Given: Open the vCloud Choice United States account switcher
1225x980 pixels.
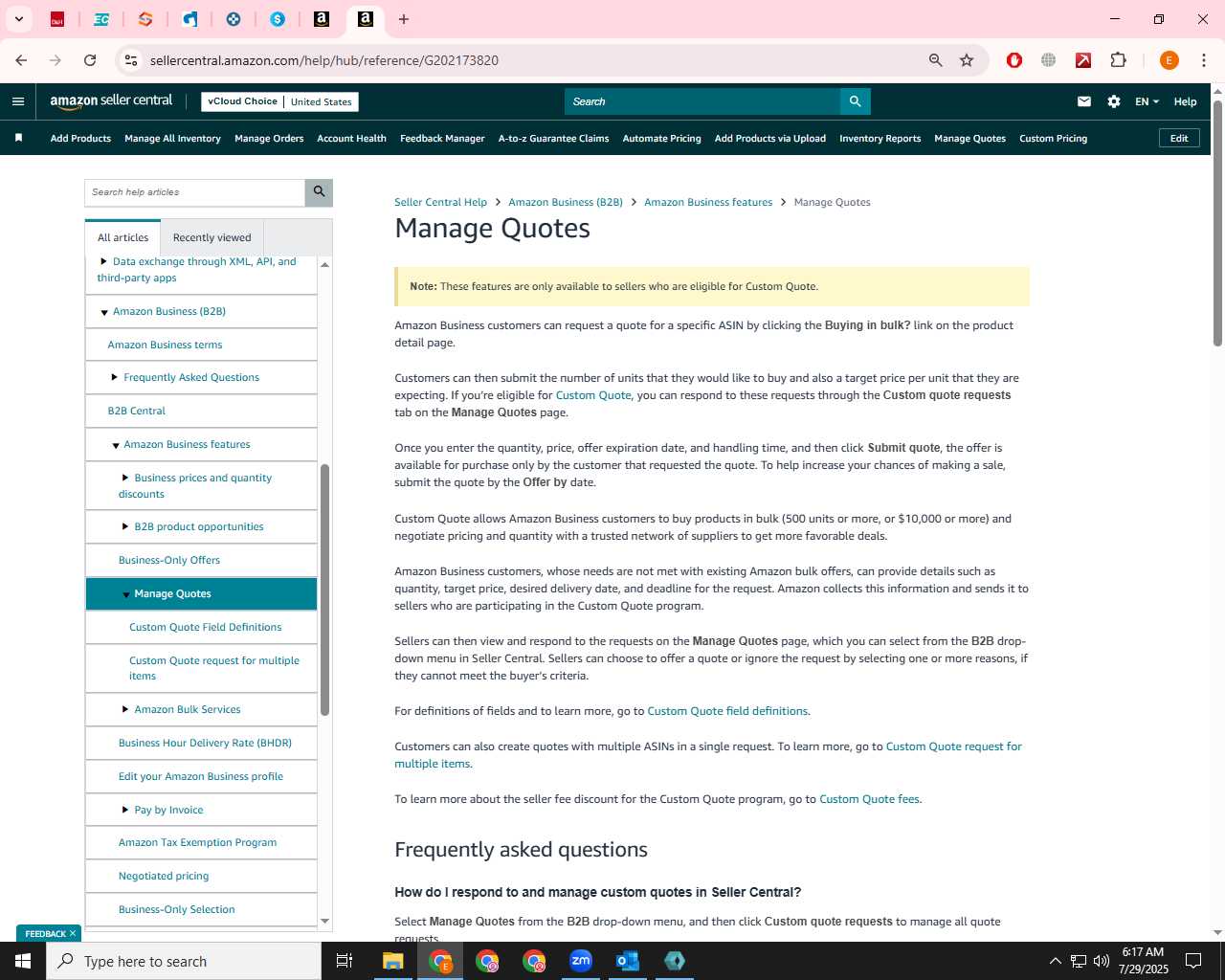Looking at the screenshot, I should pyautogui.click(x=279, y=101).
